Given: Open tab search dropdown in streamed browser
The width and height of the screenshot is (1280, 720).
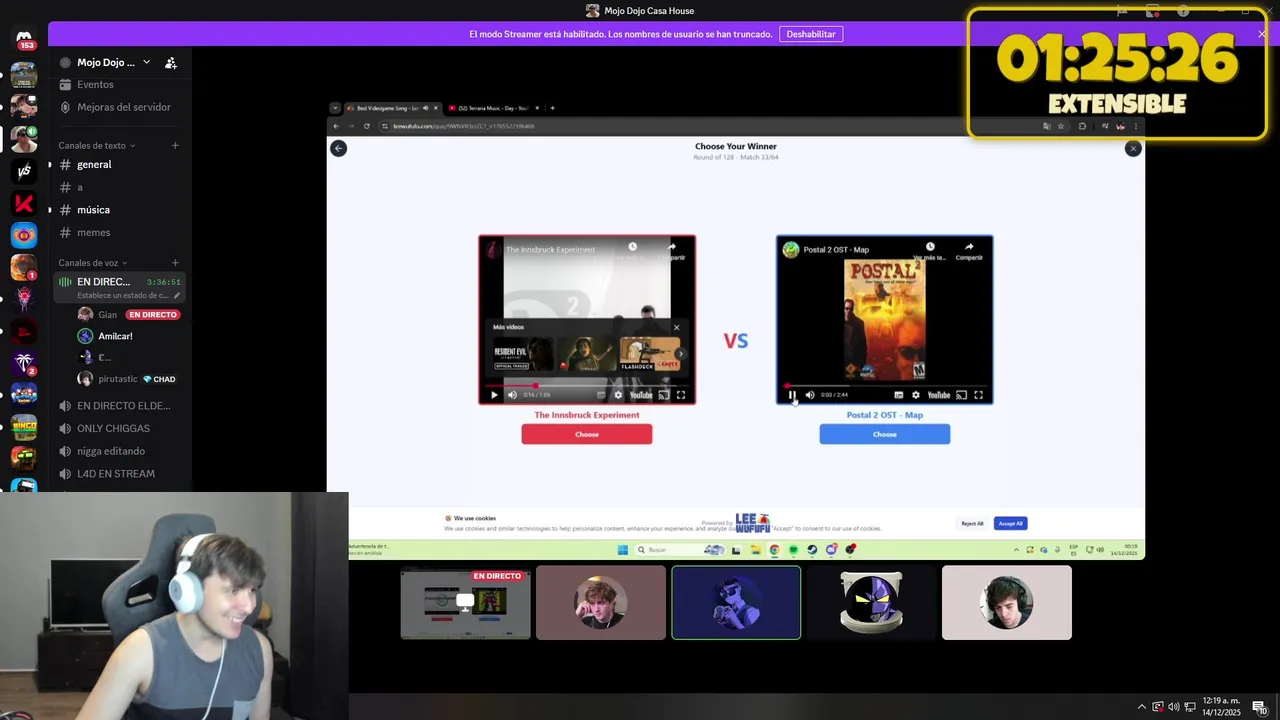Looking at the screenshot, I should tap(335, 108).
